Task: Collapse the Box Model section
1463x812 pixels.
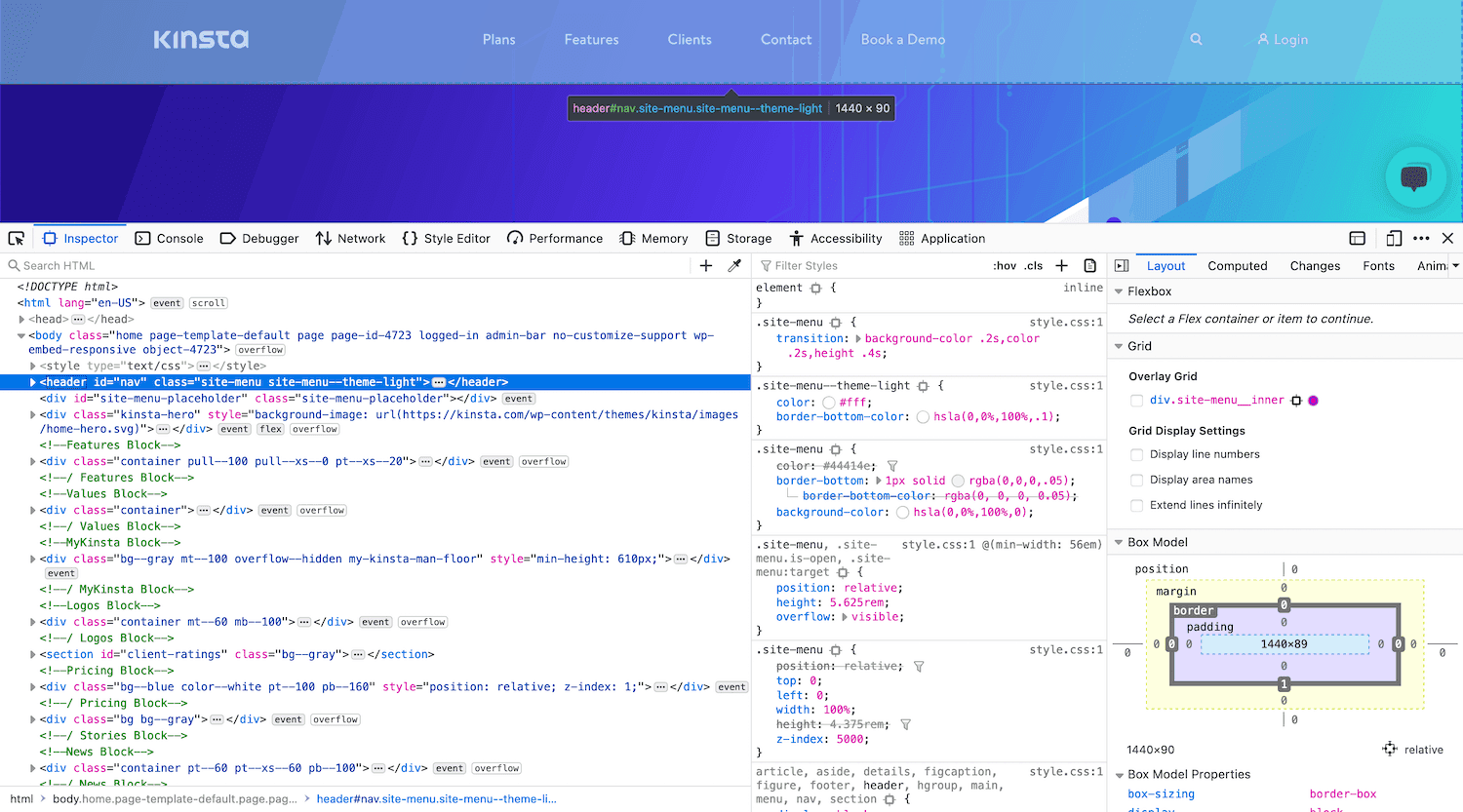Action: click(1119, 542)
